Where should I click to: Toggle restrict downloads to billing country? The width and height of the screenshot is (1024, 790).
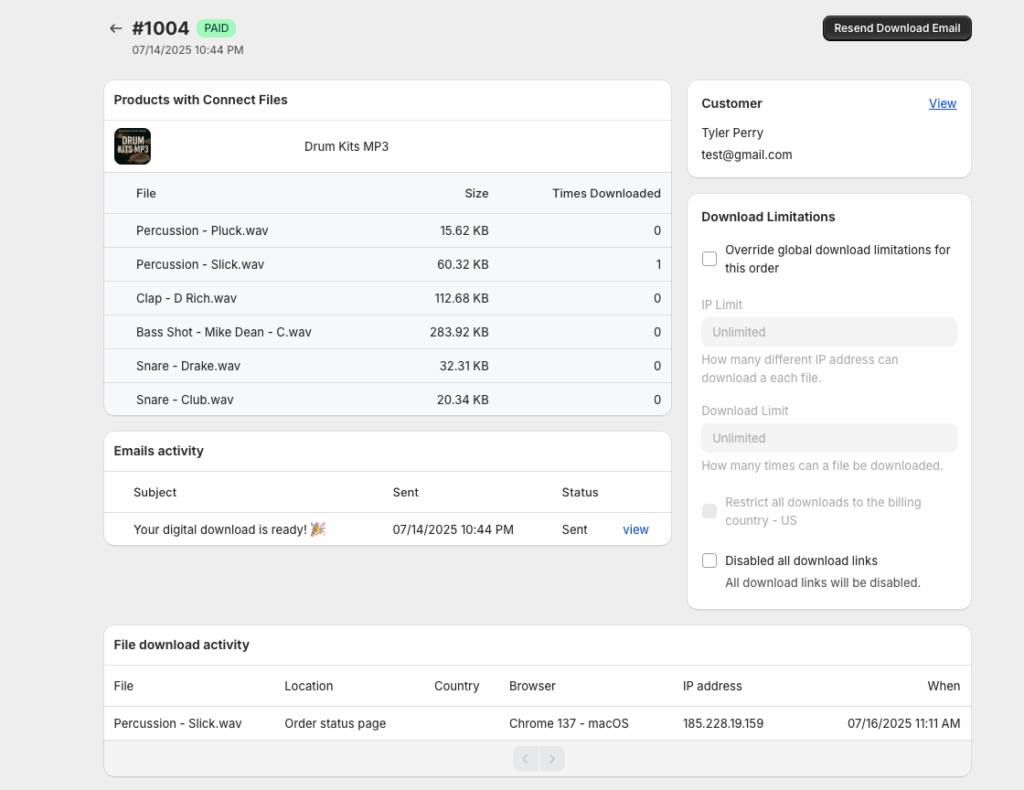[709, 511]
